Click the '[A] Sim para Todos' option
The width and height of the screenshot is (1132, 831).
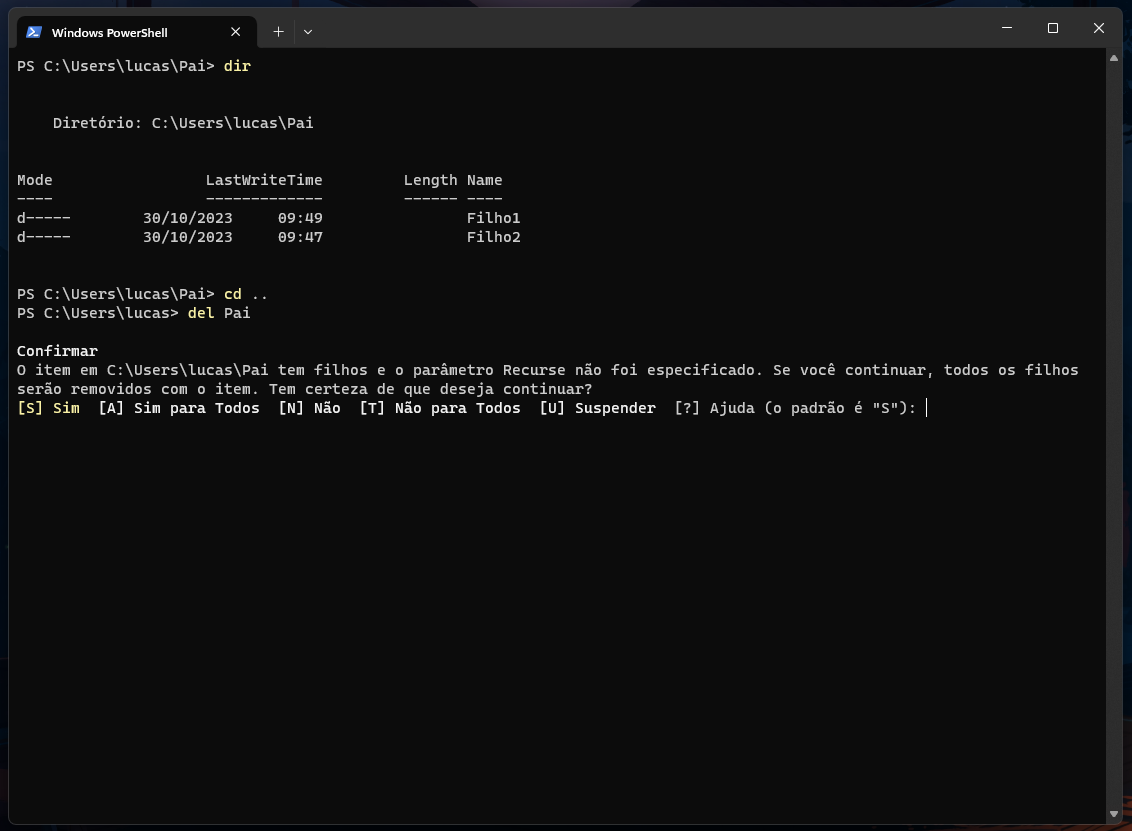coord(179,408)
